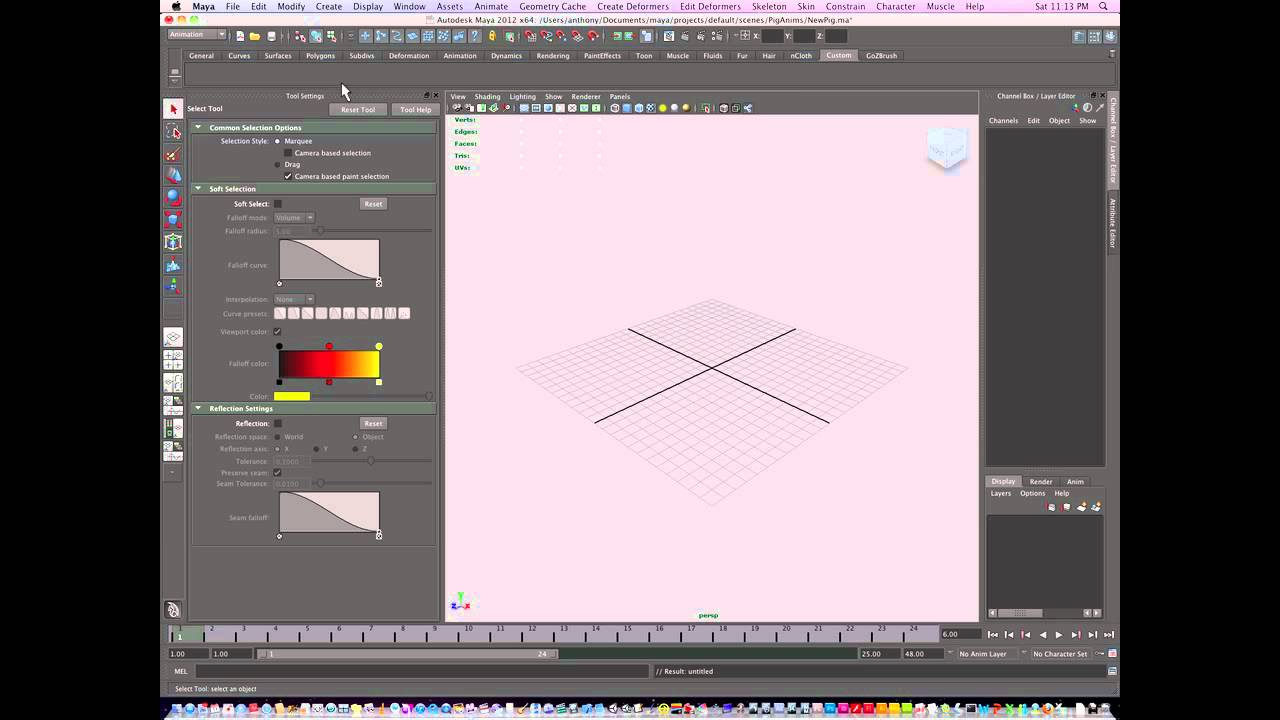Collapse the Reflection Settings section
Viewport: 1280px width, 720px height.
(x=198, y=408)
